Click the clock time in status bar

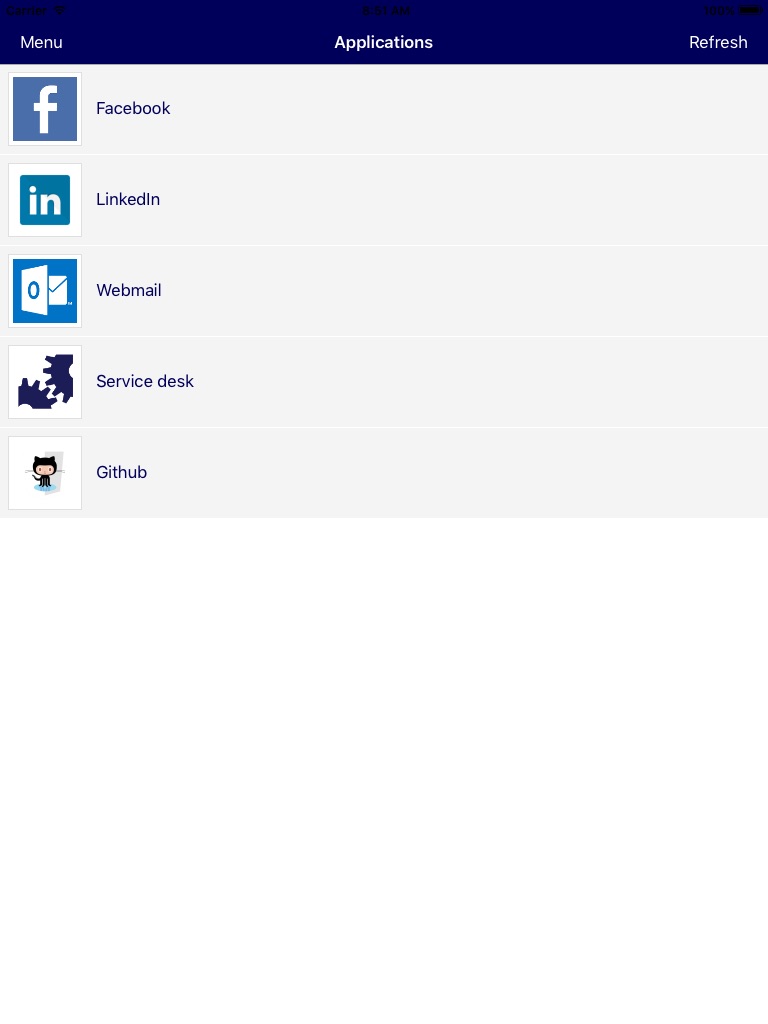[386, 10]
